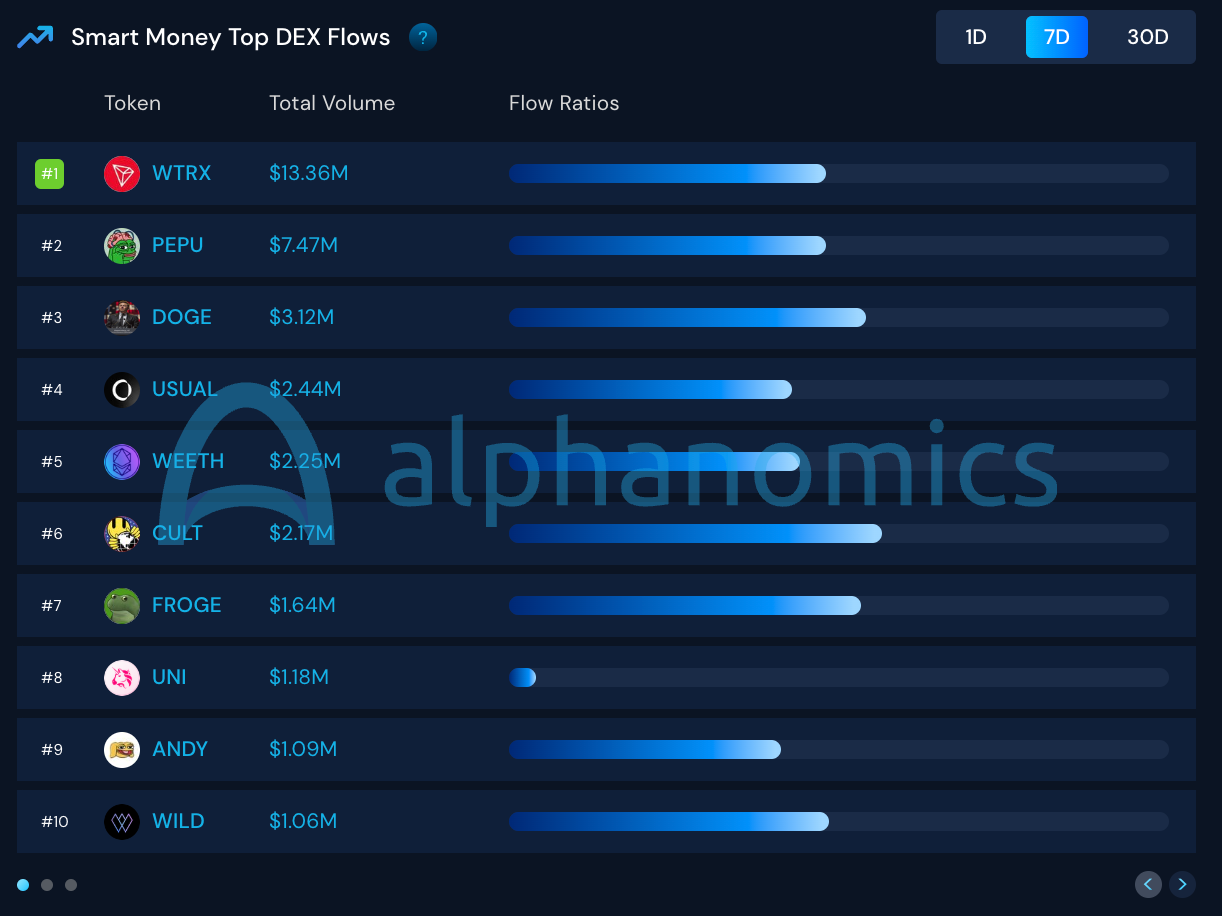
Task: Open the USUAL token link
Action: click(185, 389)
